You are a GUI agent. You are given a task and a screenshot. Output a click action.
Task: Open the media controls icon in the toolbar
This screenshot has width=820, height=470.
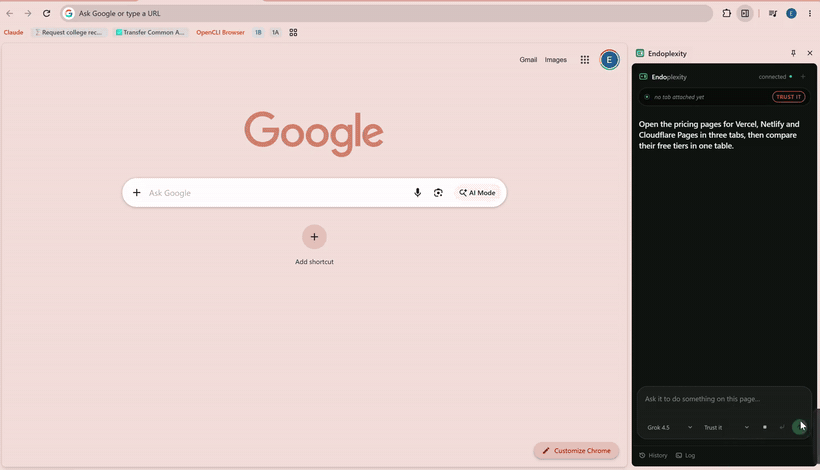tap(772, 14)
